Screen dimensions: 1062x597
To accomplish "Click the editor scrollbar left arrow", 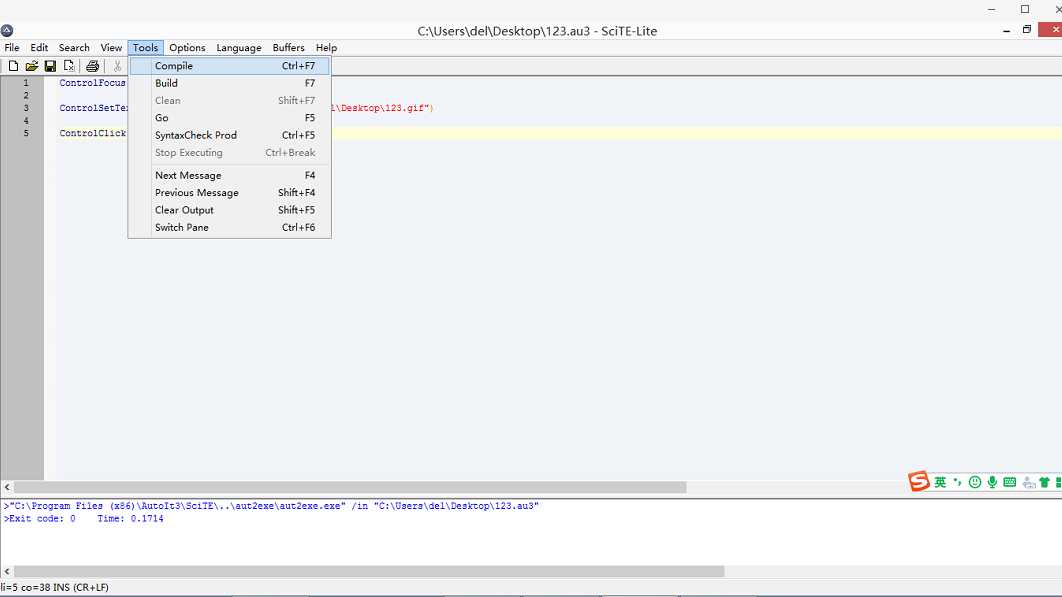I will click(7, 487).
